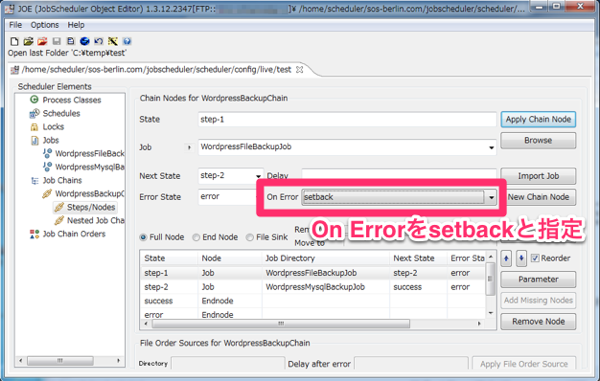Close the live/test editor tab
The width and height of the screenshot is (600, 381).
click(300, 70)
